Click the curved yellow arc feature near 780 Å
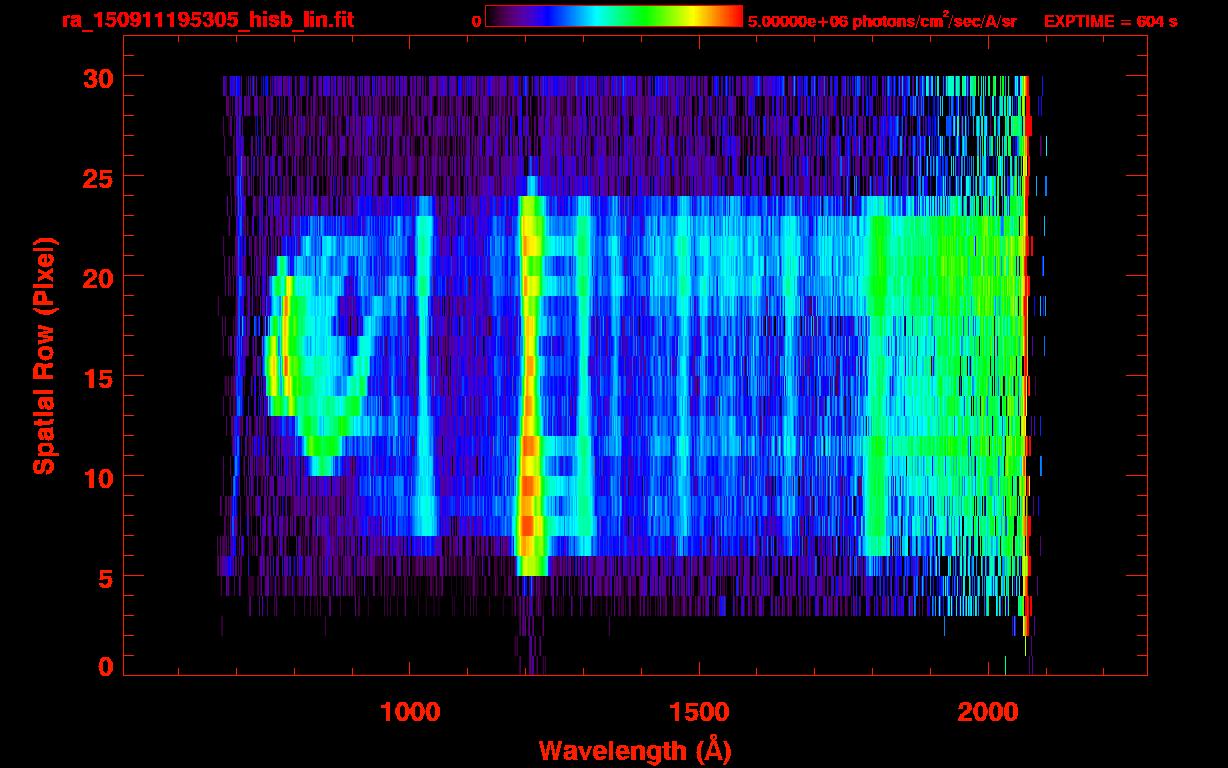This screenshot has height=768, width=1228. (x=284, y=345)
